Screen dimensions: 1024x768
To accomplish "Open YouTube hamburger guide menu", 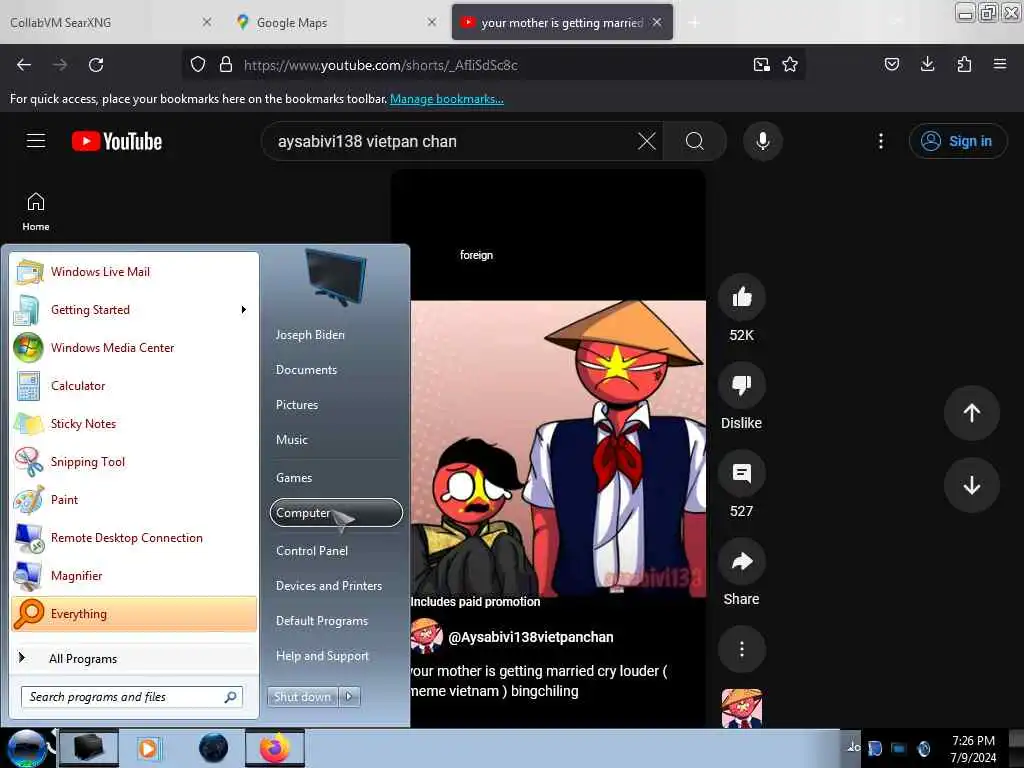I will [36, 141].
